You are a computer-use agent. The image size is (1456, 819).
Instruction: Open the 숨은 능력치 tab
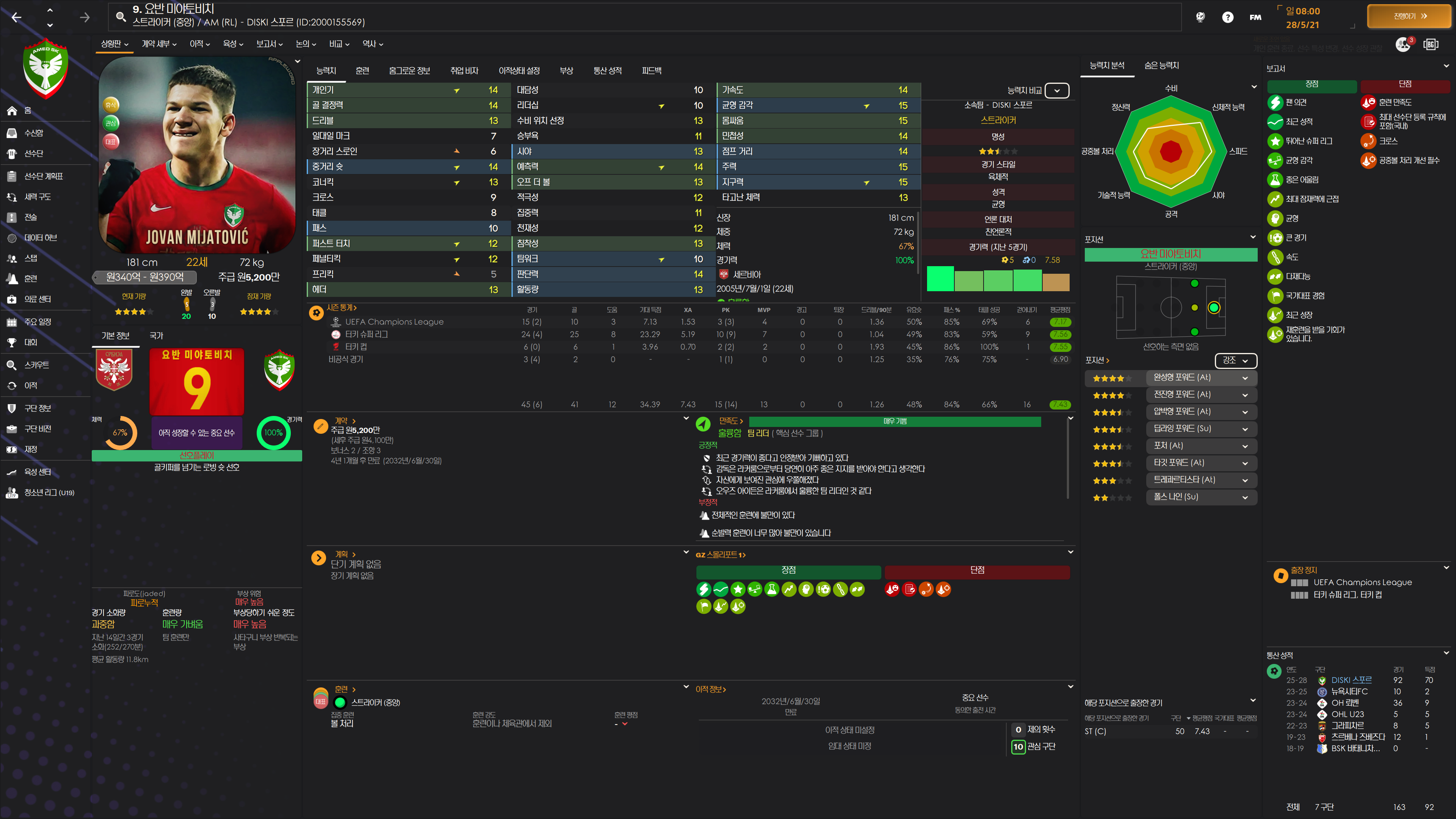1161,66
